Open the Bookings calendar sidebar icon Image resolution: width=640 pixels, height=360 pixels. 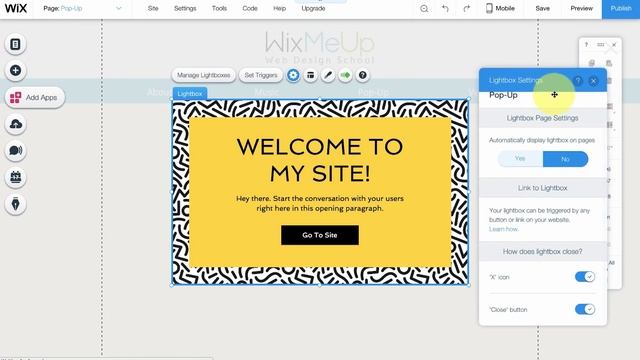tap(16, 178)
